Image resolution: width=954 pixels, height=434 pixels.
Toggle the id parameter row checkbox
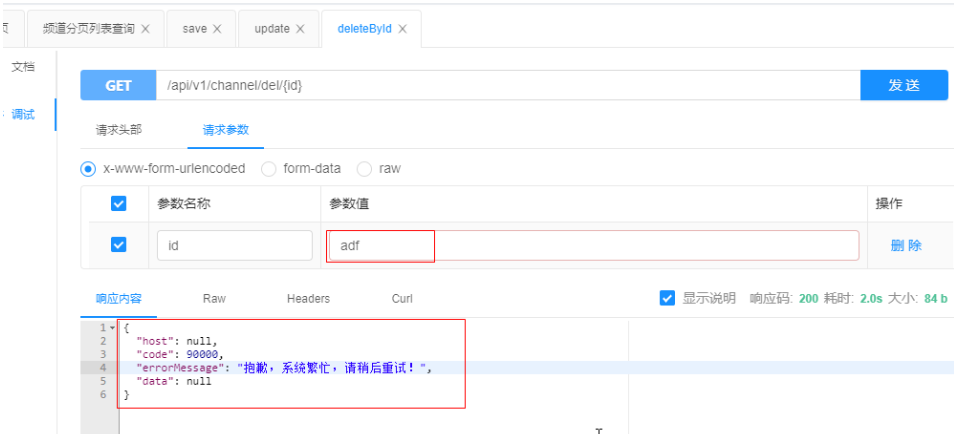point(119,245)
